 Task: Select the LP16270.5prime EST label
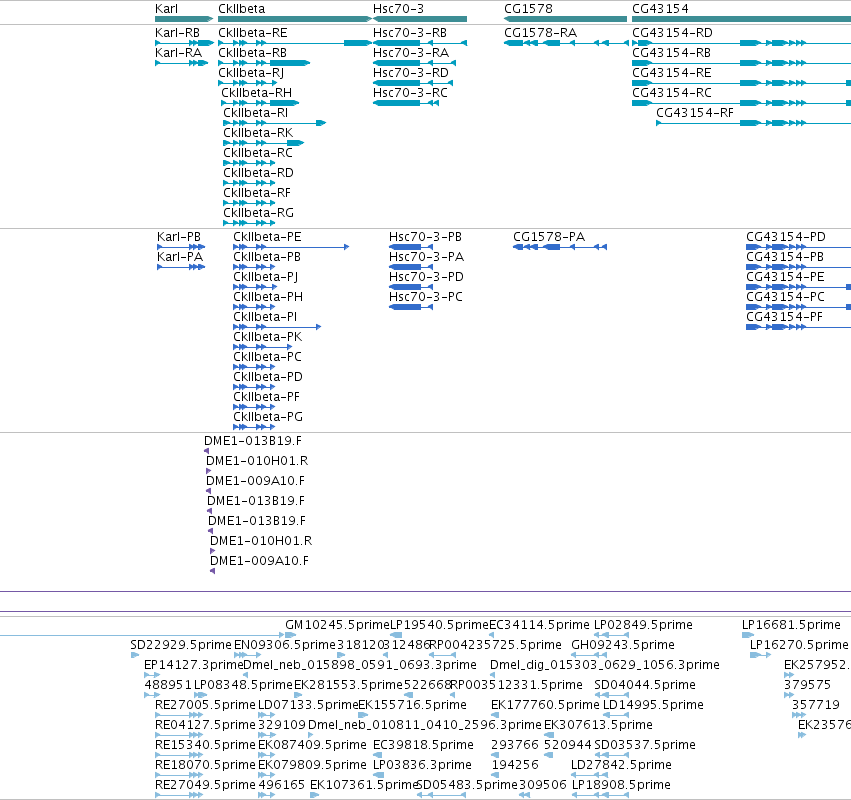[799, 645]
